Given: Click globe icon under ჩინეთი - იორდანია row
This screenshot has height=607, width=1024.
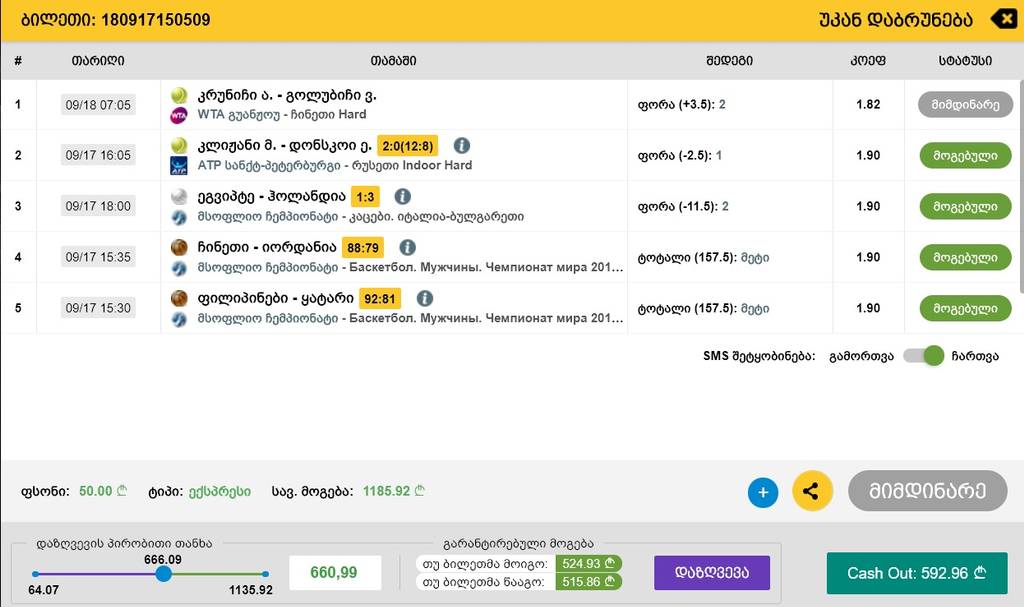Looking at the screenshot, I should click(x=179, y=268).
